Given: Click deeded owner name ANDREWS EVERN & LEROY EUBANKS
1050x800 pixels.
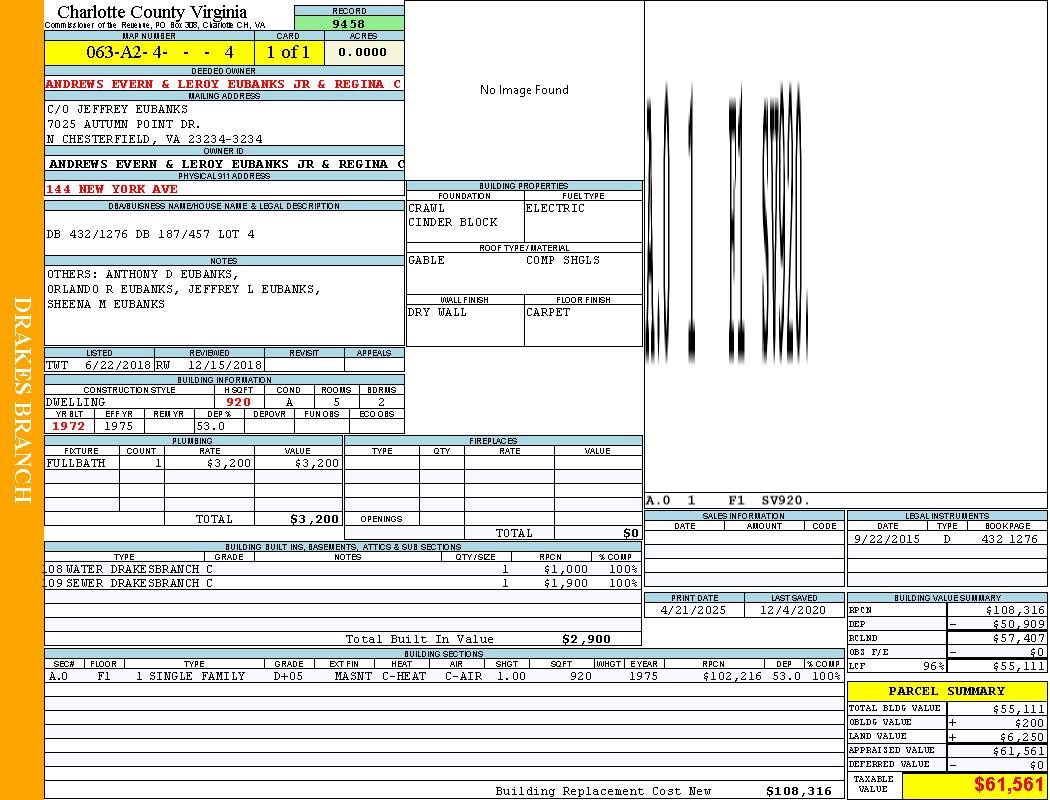Looking at the screenshot, I should pos(223,84).
